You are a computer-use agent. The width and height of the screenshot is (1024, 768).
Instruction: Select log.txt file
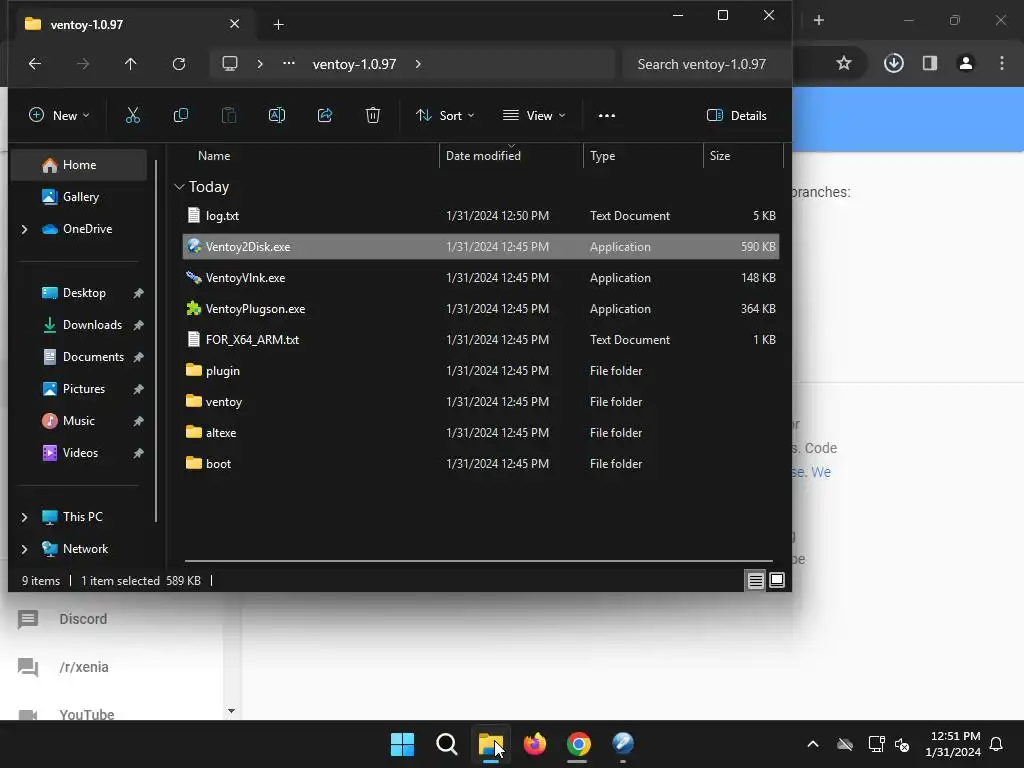click(481, 216)
